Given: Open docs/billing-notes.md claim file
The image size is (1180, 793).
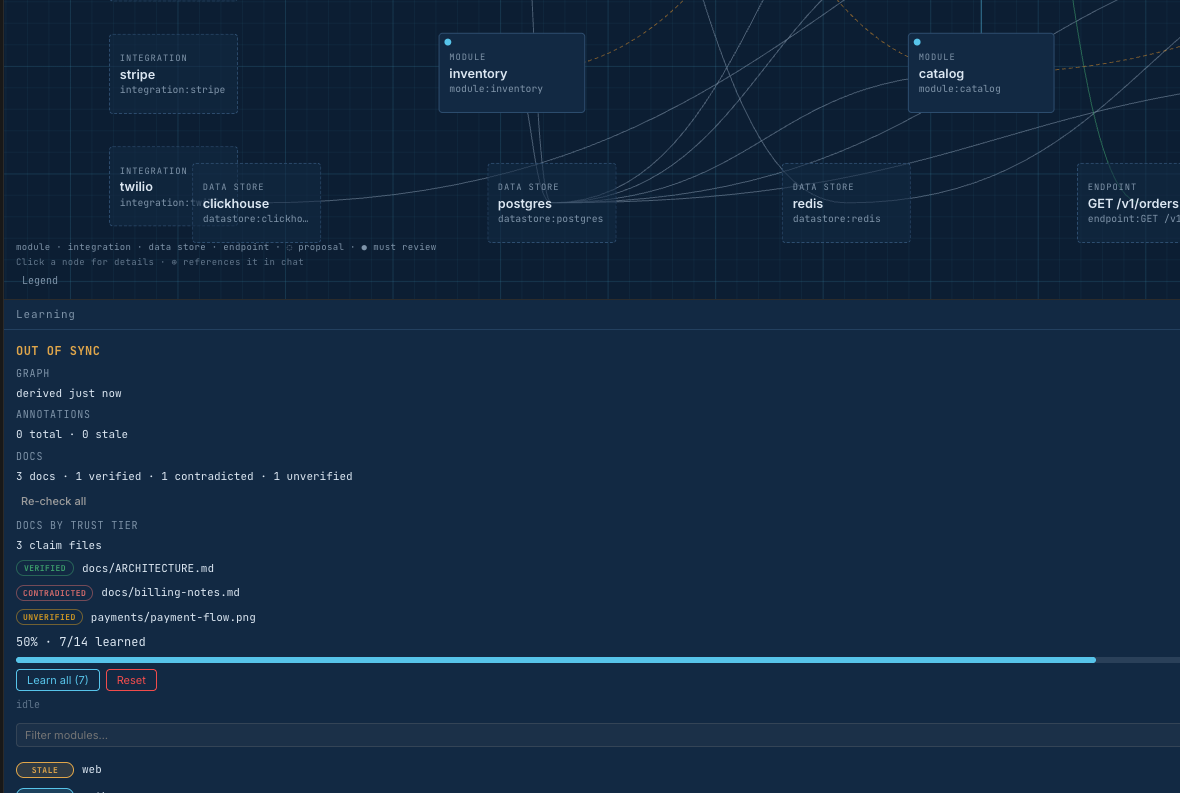Looking at the screenshot, I should click(170, 592).
